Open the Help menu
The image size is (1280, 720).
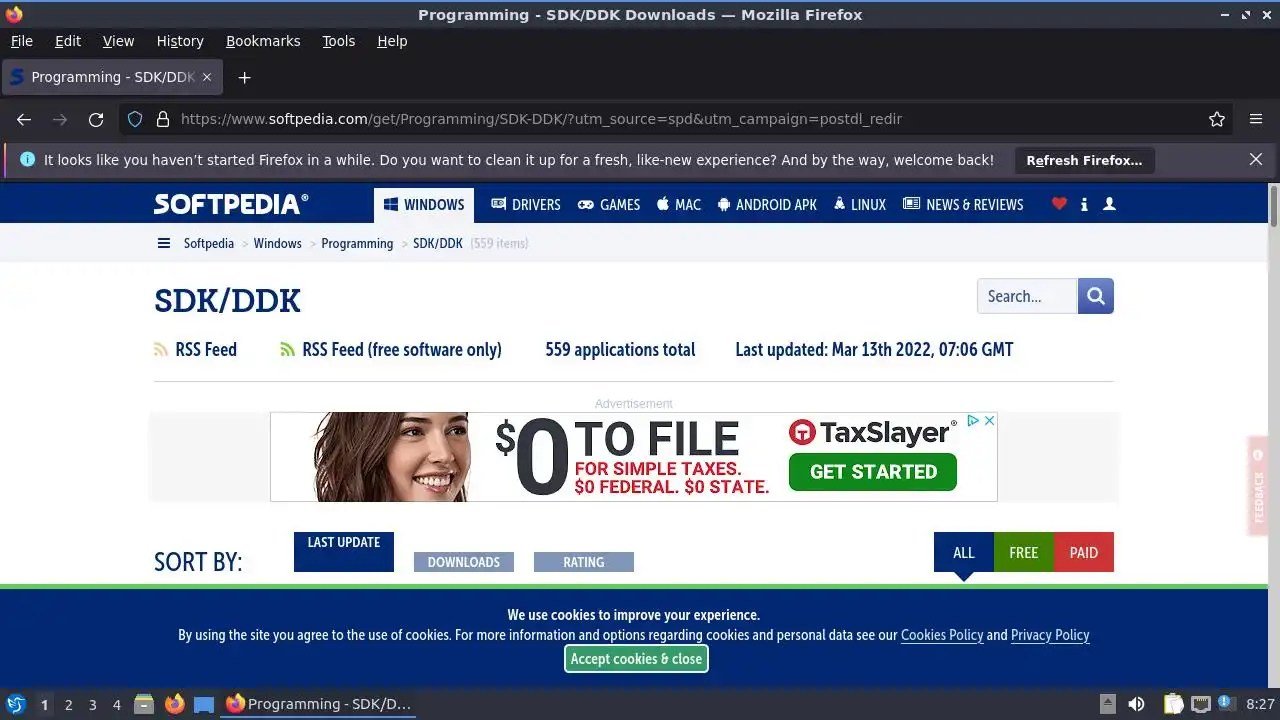[392, 41]
